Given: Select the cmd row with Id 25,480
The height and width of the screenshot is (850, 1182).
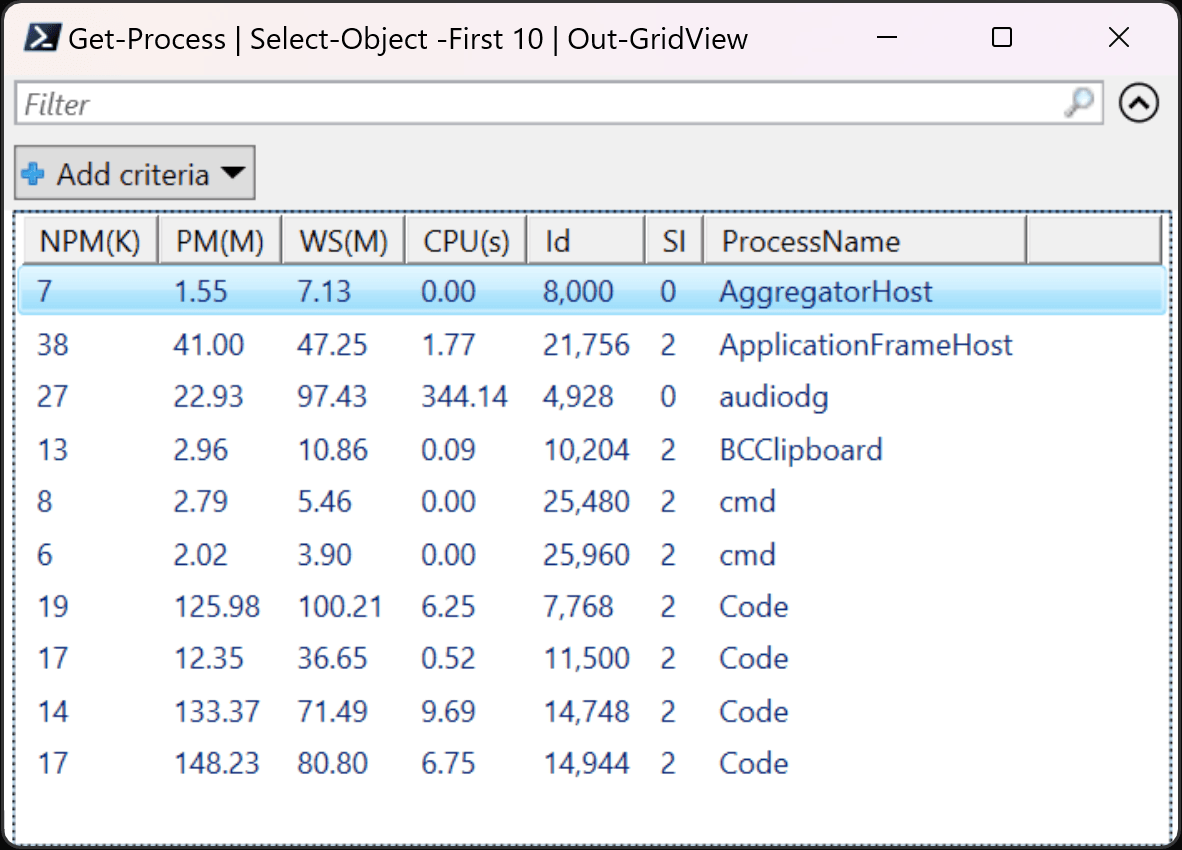Looking at the screenshot, I should [x=593, y=501].
